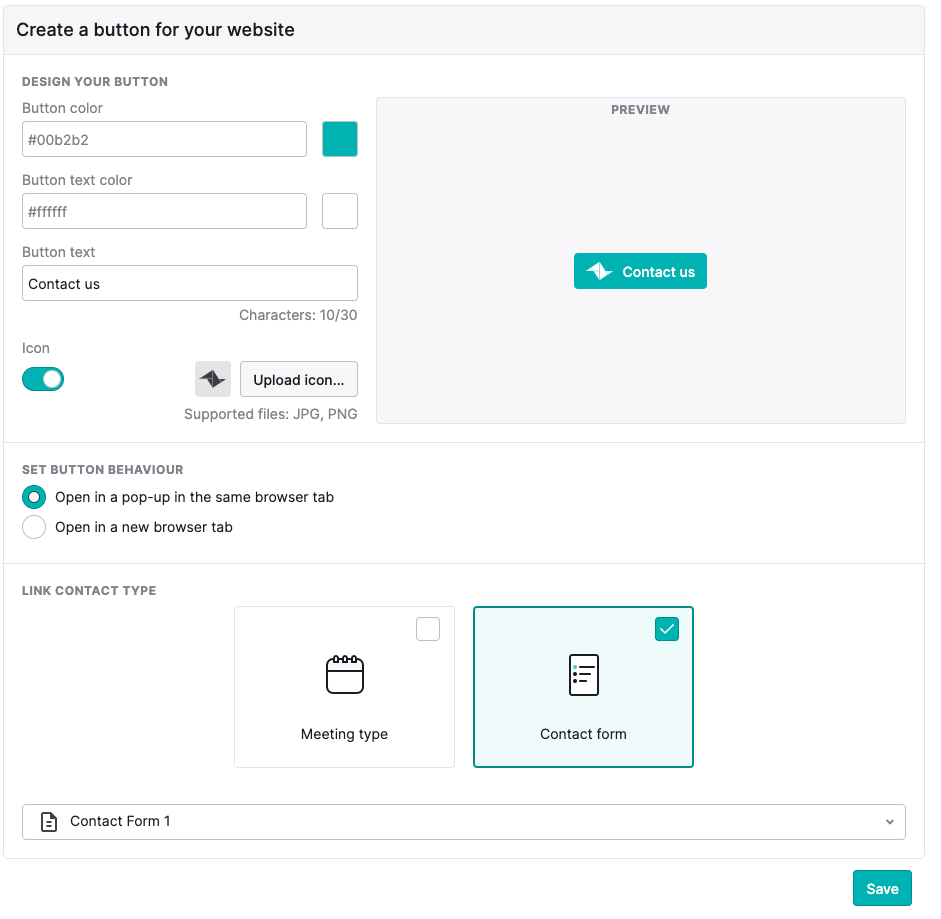Uncheck the Contact form checkbox
The image size is (941, 919).
(667, 629)
